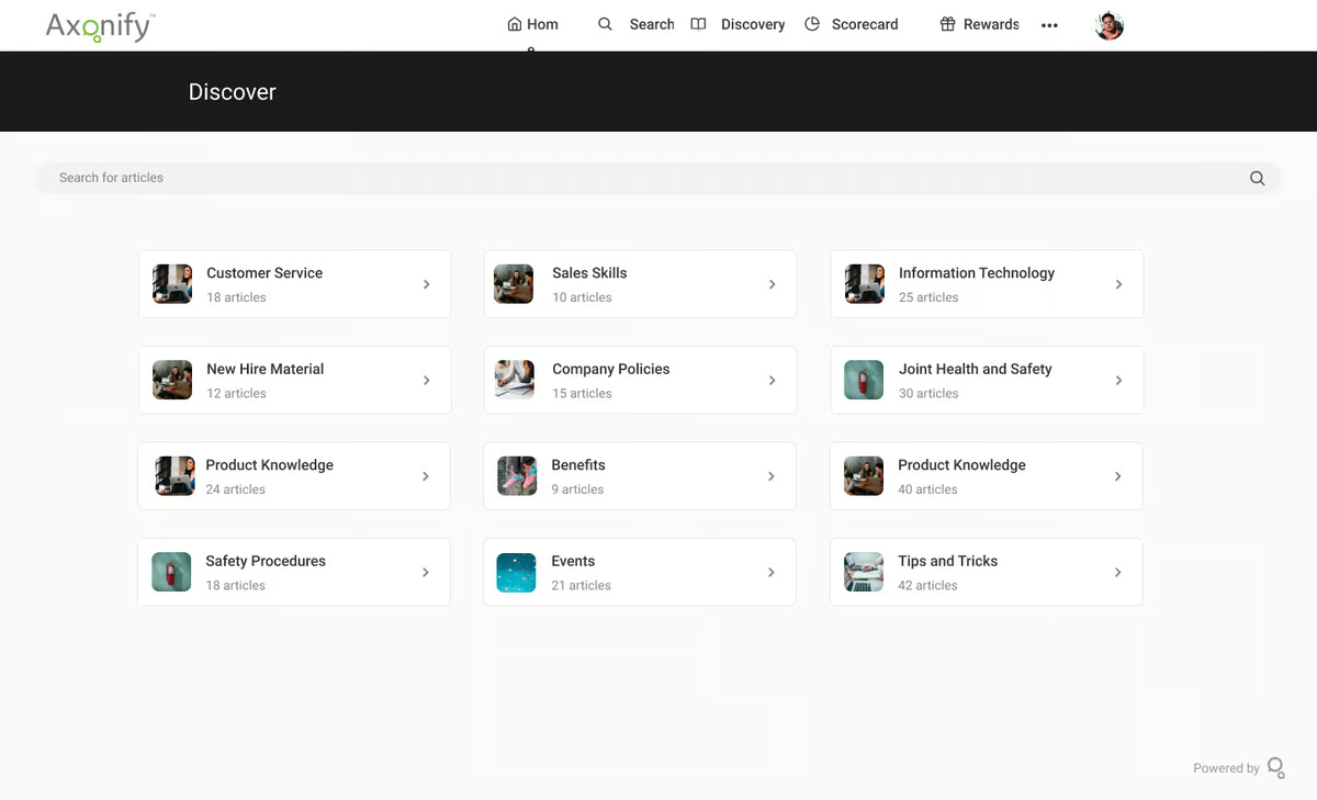The width and height of the screenshot is (1317, 800).
Task: Expand Customer Service category chevron
Action: click(x=426, y=284)
